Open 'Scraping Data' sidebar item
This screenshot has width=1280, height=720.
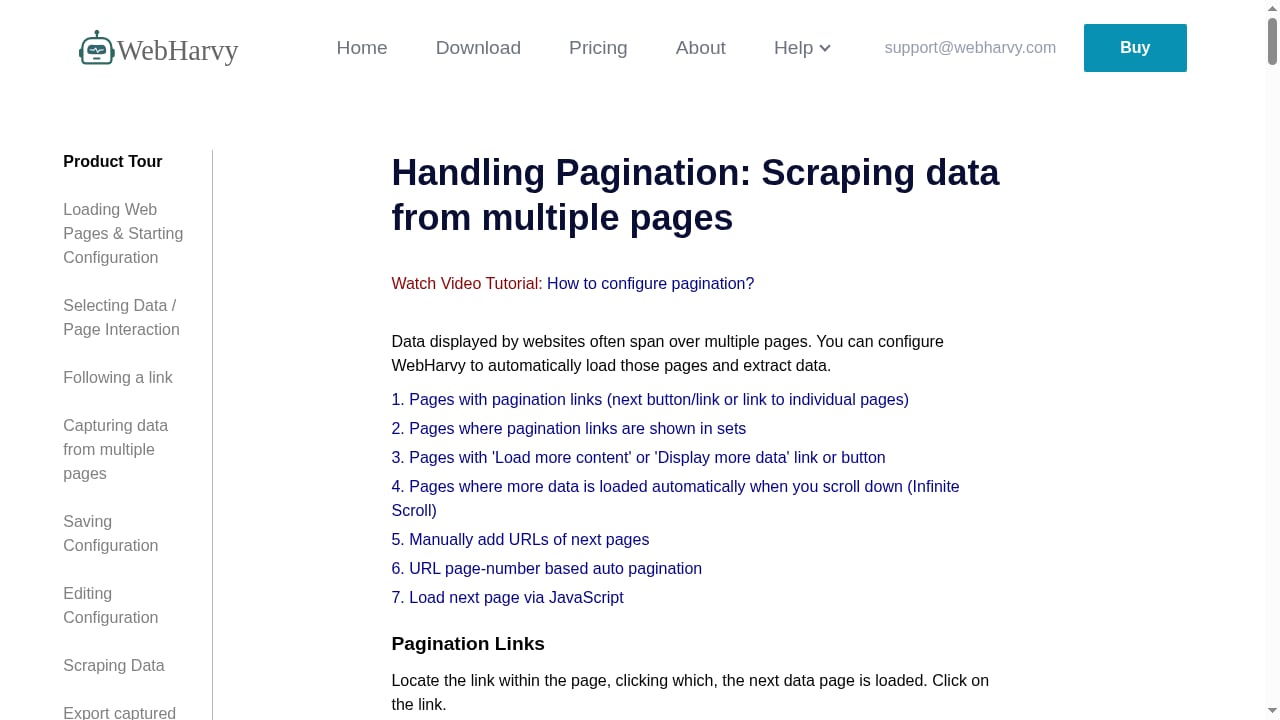pos(114,665)
